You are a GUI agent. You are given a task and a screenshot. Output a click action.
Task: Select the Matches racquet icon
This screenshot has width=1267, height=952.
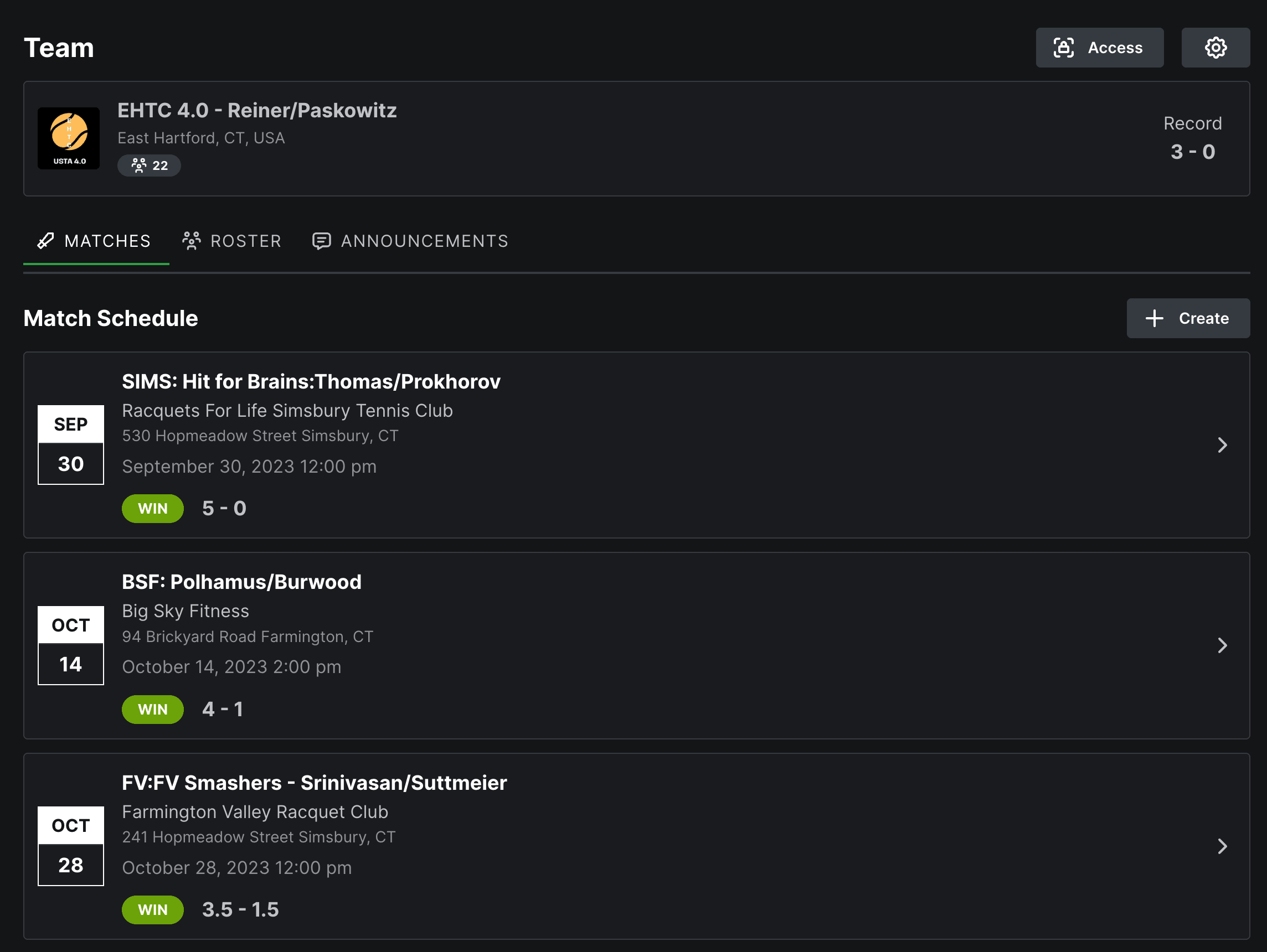pyautogui.click(x=45, y=241)
